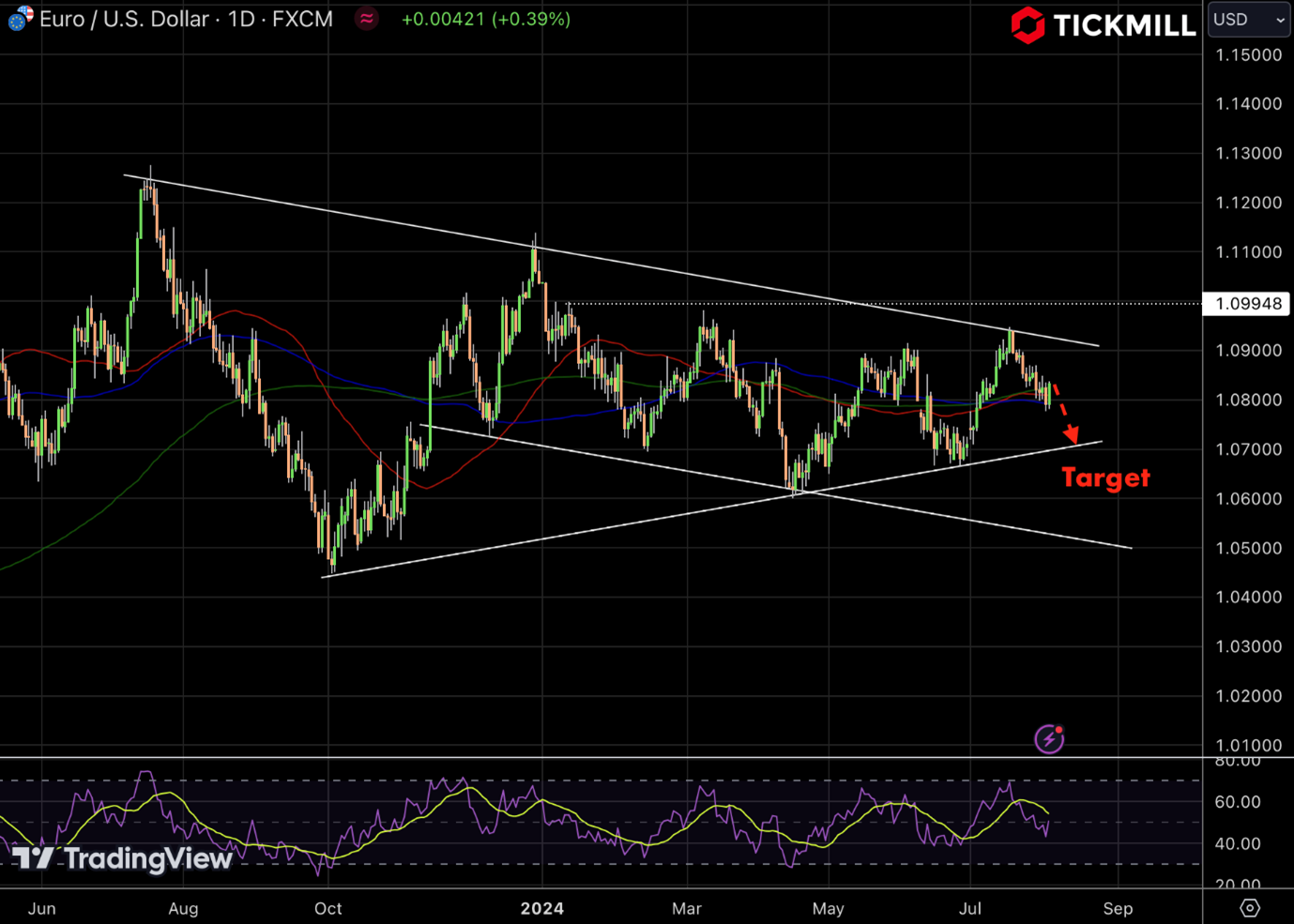Image resolution: width=1294 pixels, height=924 pixels.
Task: Click the Aug label on time axis
Action: (183, 908)
